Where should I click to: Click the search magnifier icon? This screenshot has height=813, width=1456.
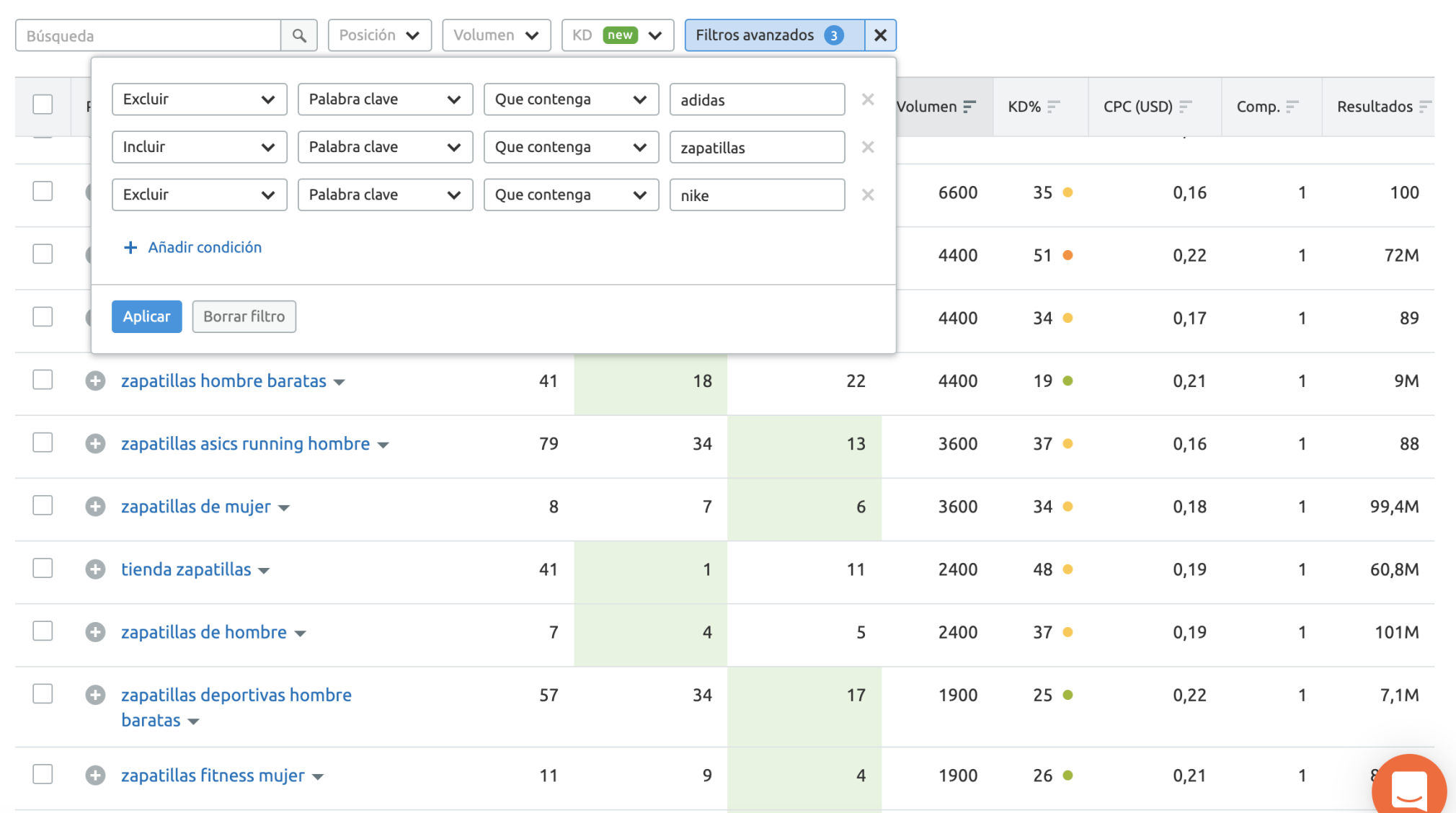point(299,35)
